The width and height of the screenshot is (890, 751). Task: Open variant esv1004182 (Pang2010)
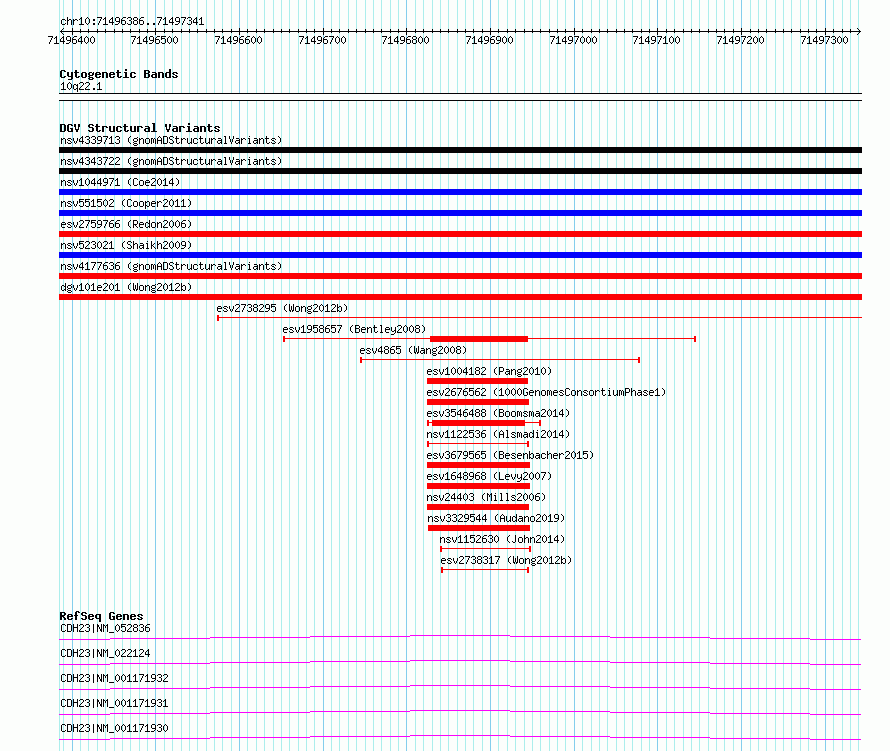tap(489, 371)
